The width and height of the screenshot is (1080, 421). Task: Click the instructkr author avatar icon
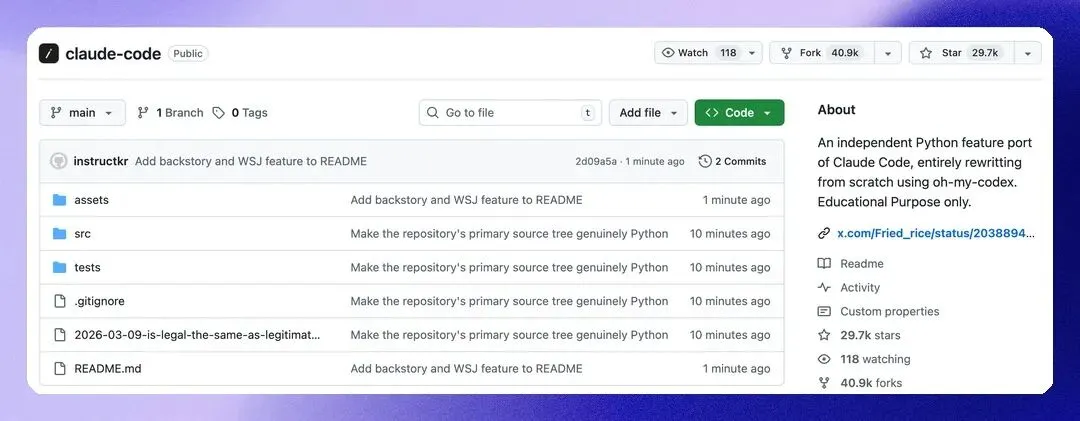(59, 161)
